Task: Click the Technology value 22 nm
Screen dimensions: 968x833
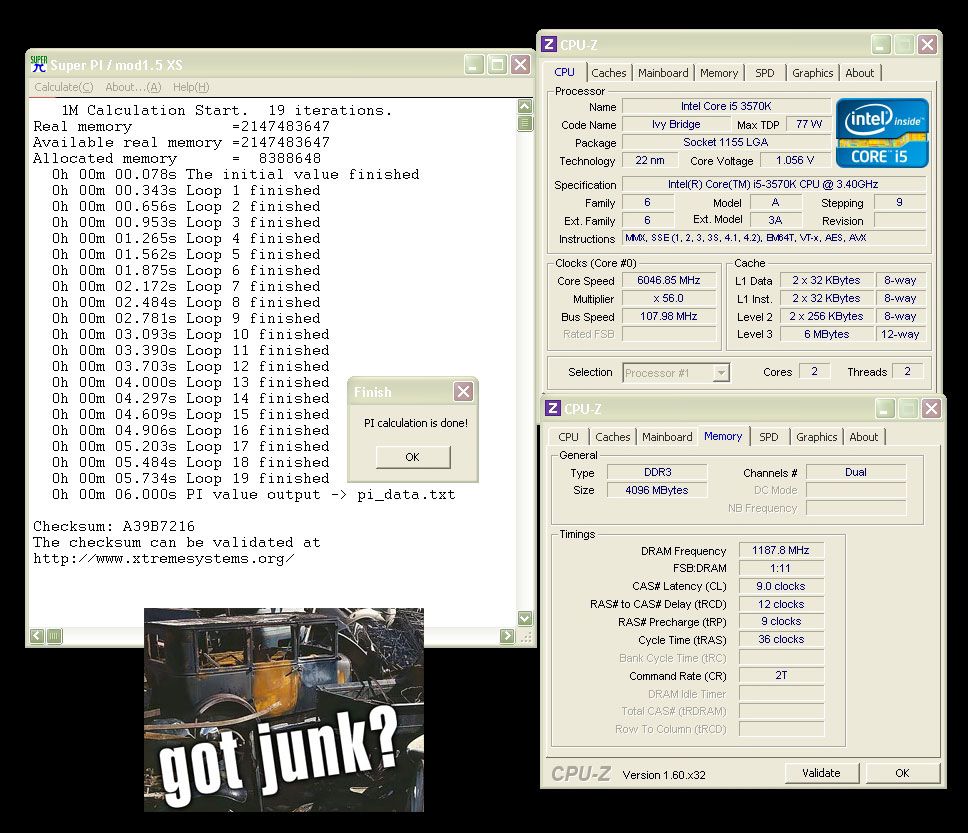Action: 650,161
